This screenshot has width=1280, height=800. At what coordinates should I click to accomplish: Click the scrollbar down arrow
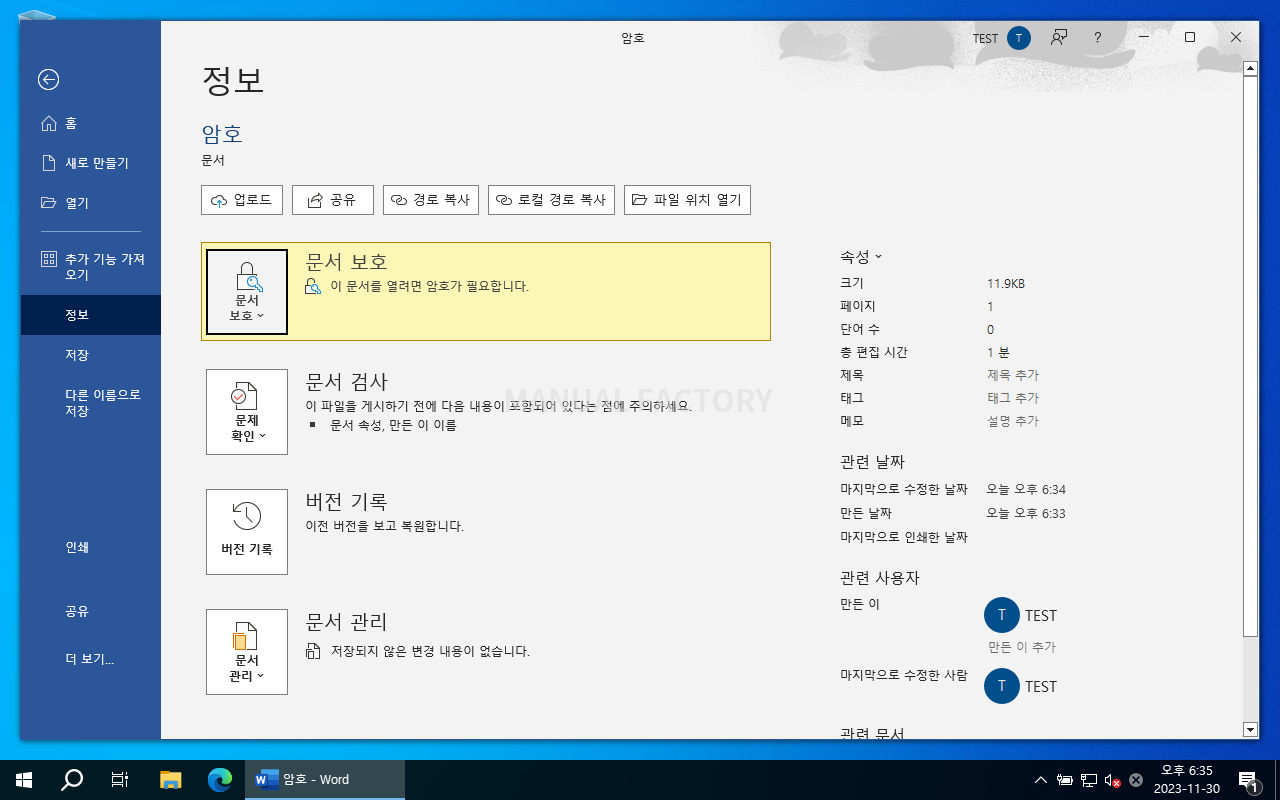(x=1250, y=729)
